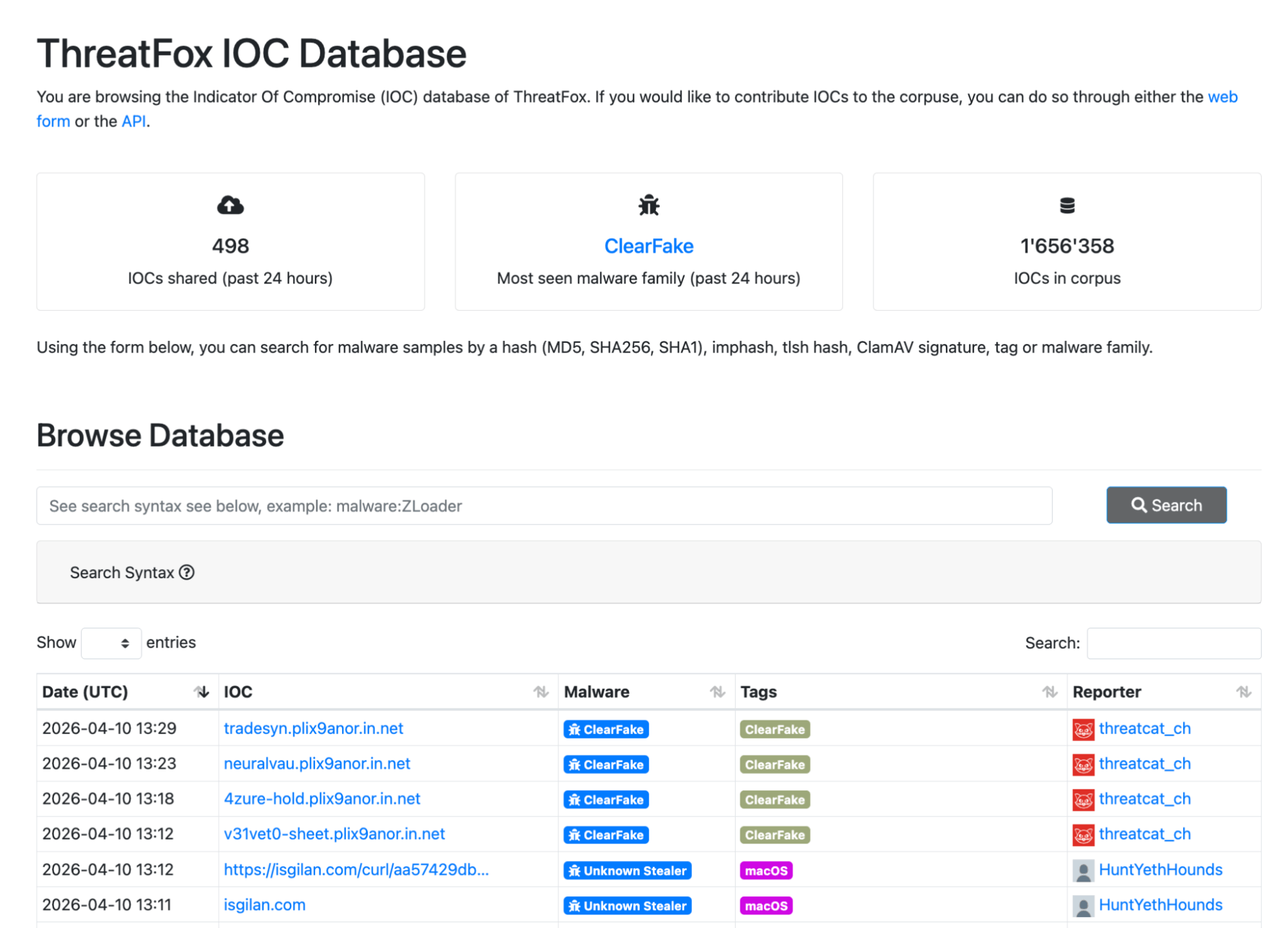This screenshot has width=1288, height=928.
Task: Click ClearFake malware badge in v31vet0-sheet row
Action: click(606, 835)
